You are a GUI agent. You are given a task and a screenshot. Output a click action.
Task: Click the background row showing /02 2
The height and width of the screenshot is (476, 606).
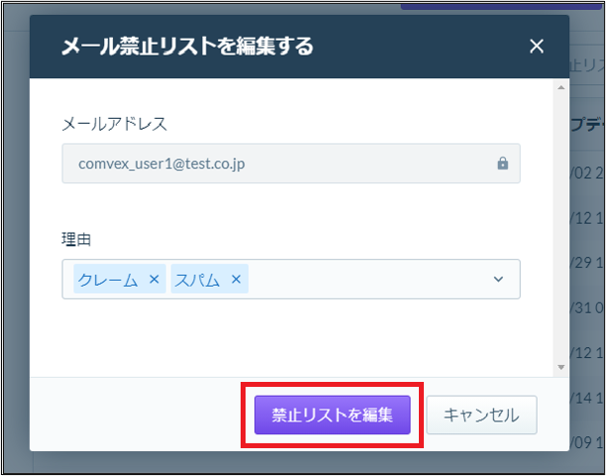pos(587,173)
